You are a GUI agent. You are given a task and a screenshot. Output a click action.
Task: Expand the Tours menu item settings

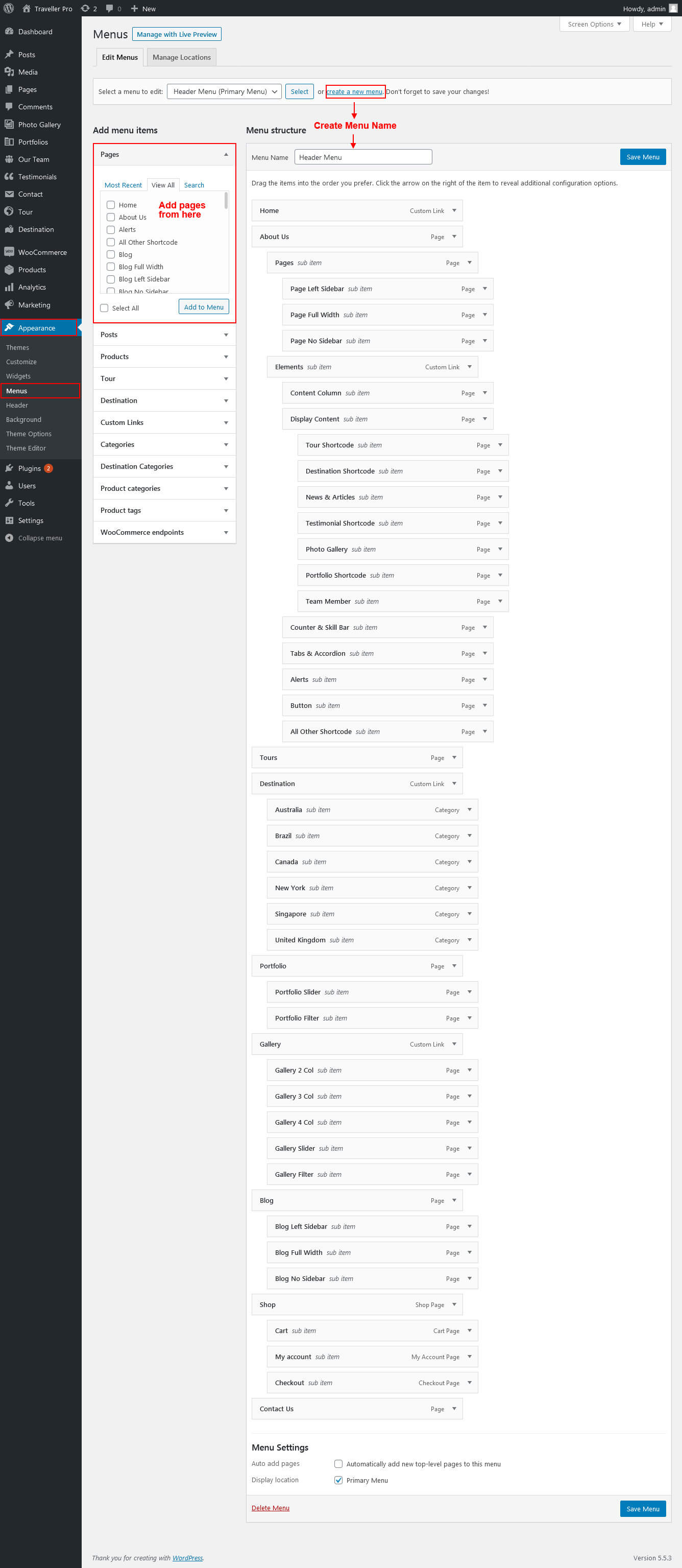[x=454, y=757]
